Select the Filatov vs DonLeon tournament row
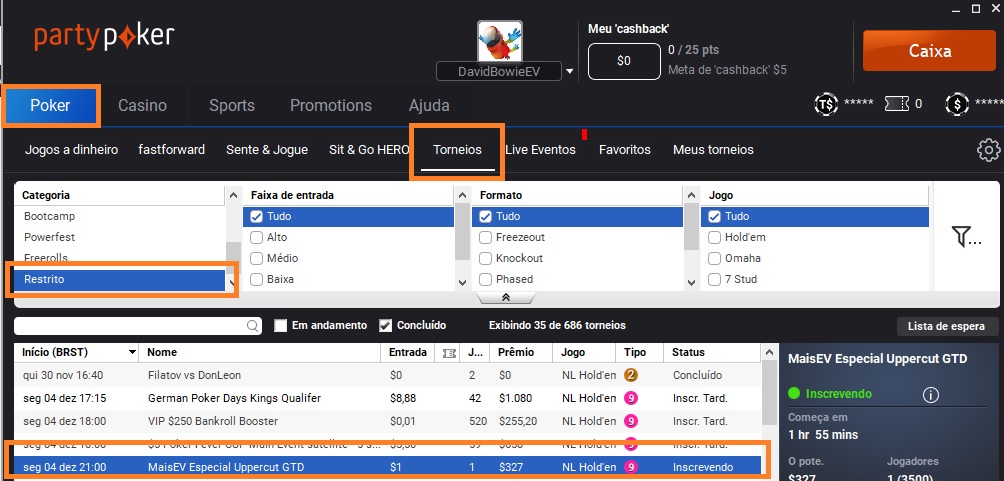Screen dimensions: 1004x481 [388, 375]
